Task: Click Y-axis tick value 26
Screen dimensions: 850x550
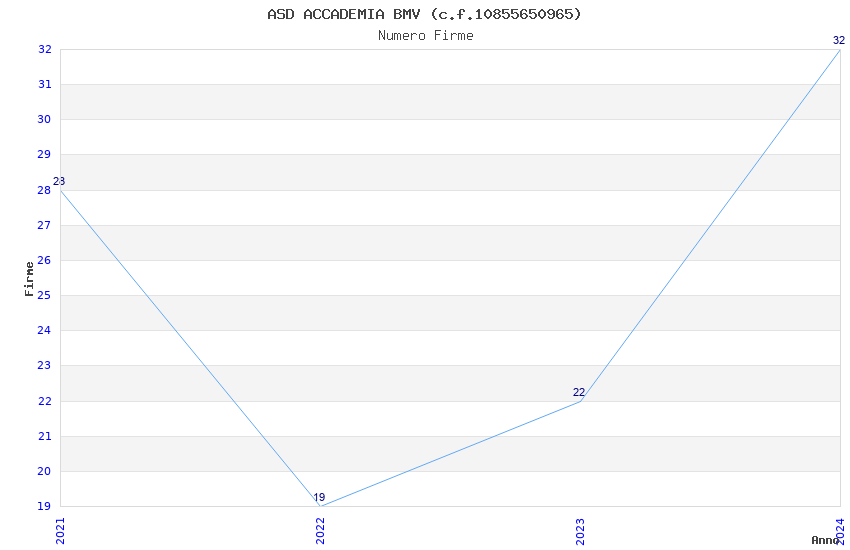Action: (x=44, y=261)
